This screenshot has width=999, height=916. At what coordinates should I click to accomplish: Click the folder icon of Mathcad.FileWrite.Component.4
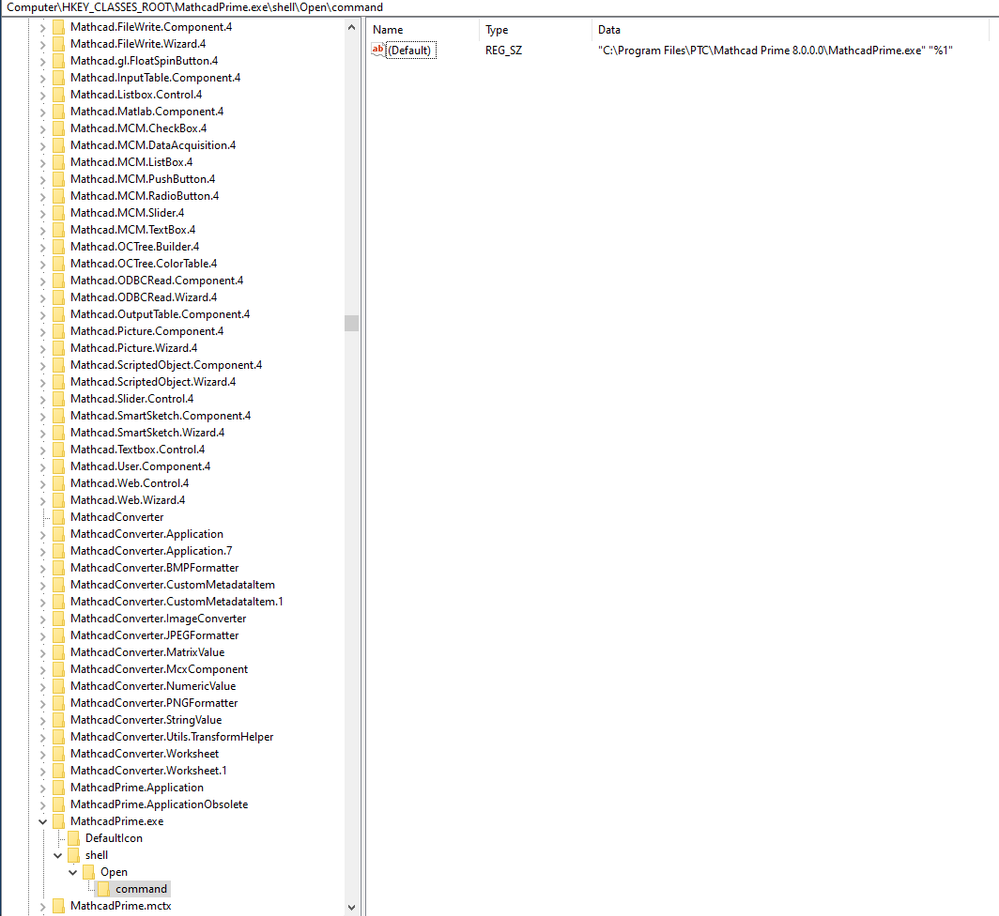[59, 27]
